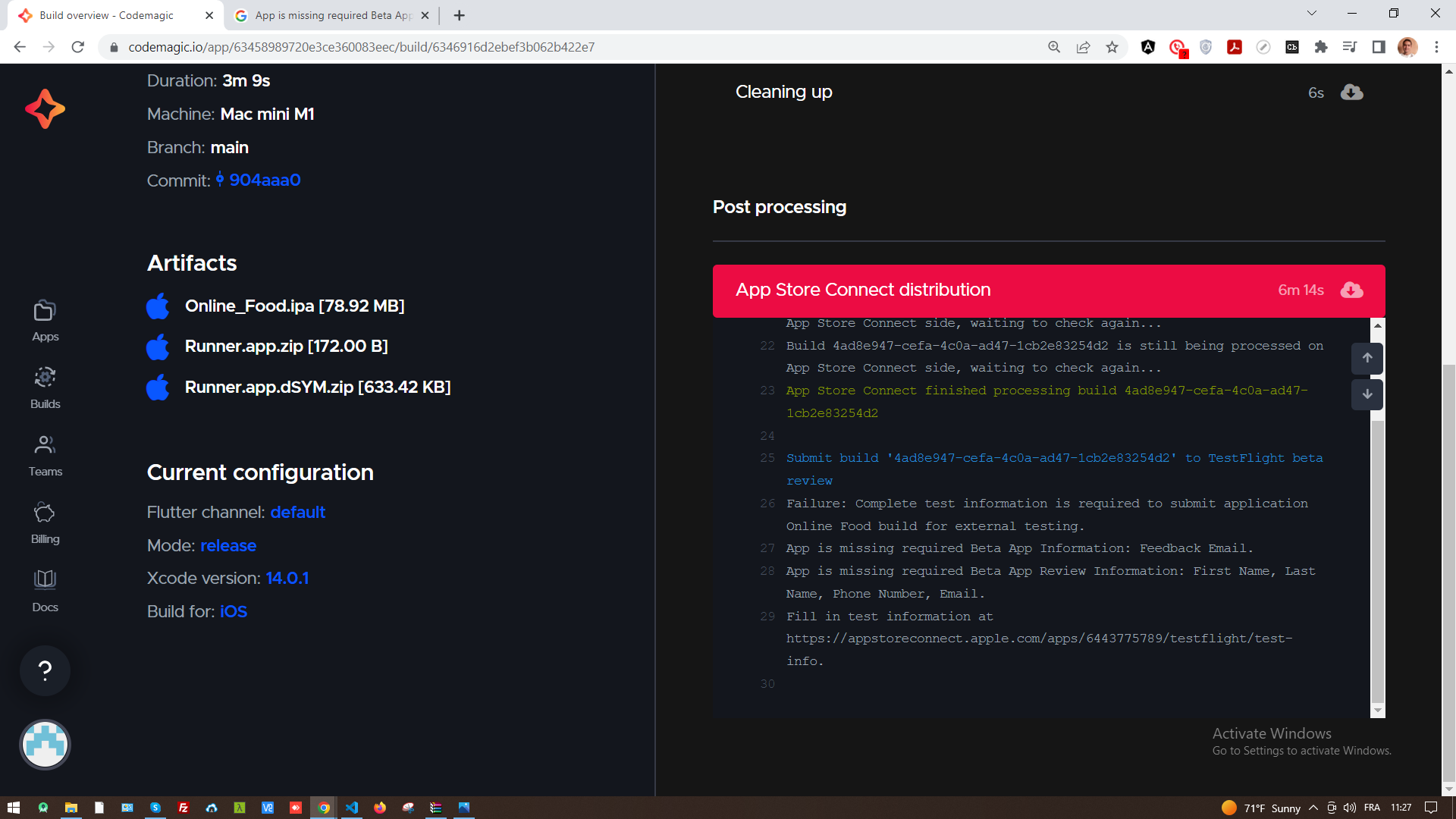Screen dimensions: 1456x819
Task: Open the Apps section in sidebar
Action: pos(45,321)
